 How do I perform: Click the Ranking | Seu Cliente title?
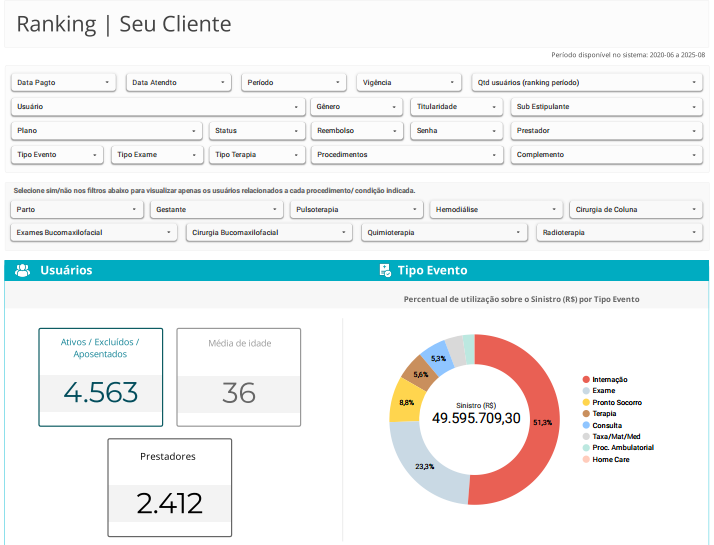click(124, 24)
